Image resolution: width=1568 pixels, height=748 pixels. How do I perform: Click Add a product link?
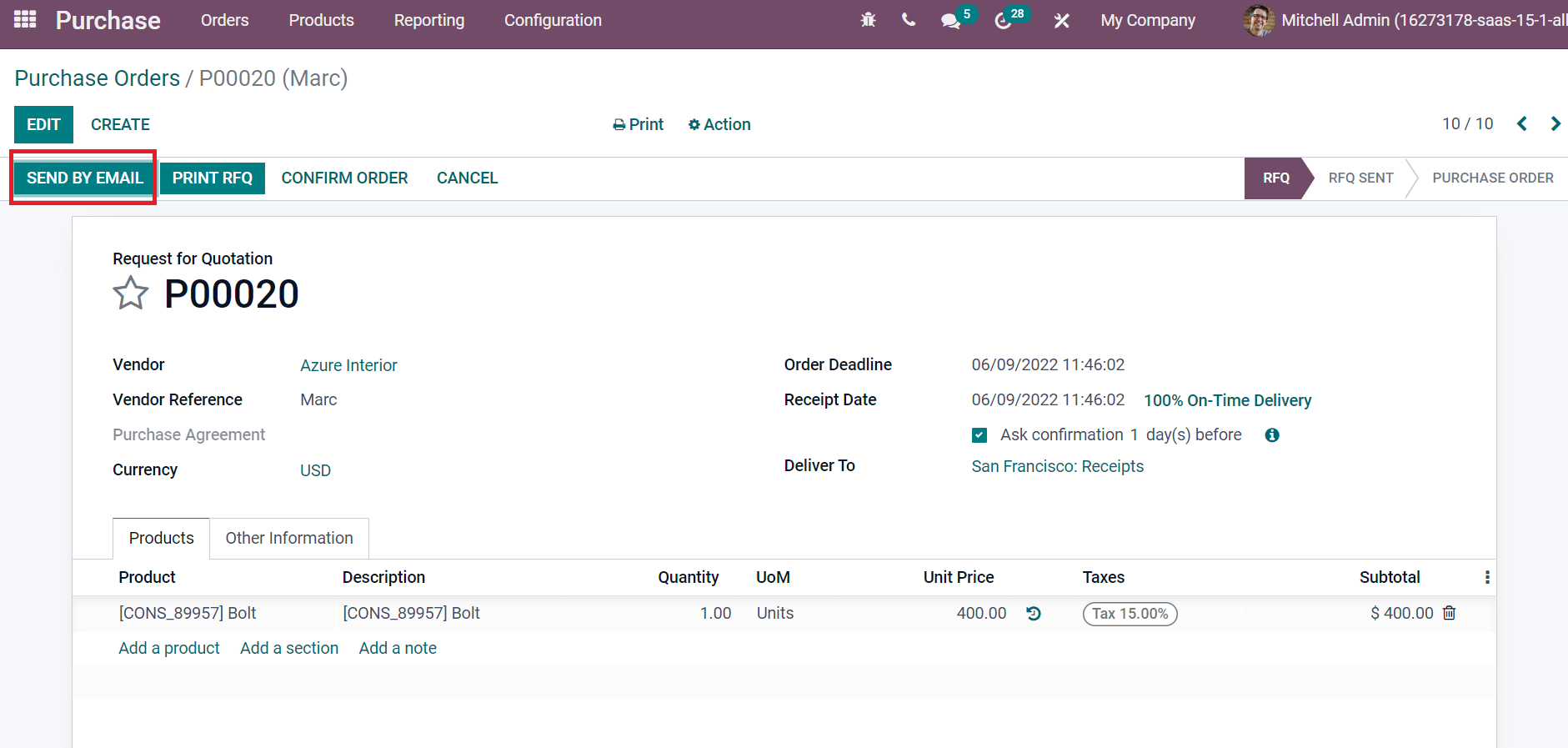click(x=169, y=648)
